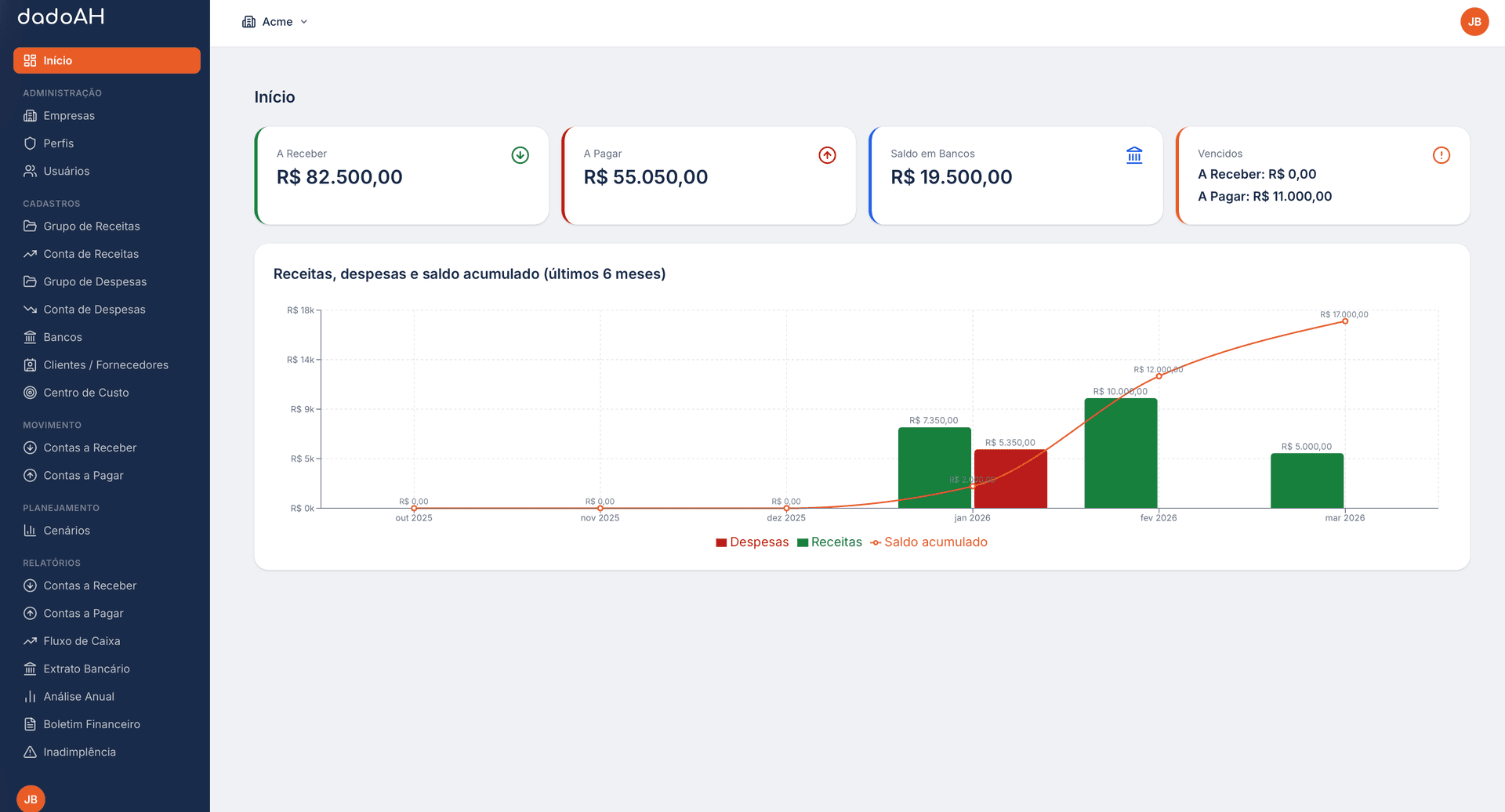
Task: Toggle Despesas series in chart legend
Action: [752, 542]
